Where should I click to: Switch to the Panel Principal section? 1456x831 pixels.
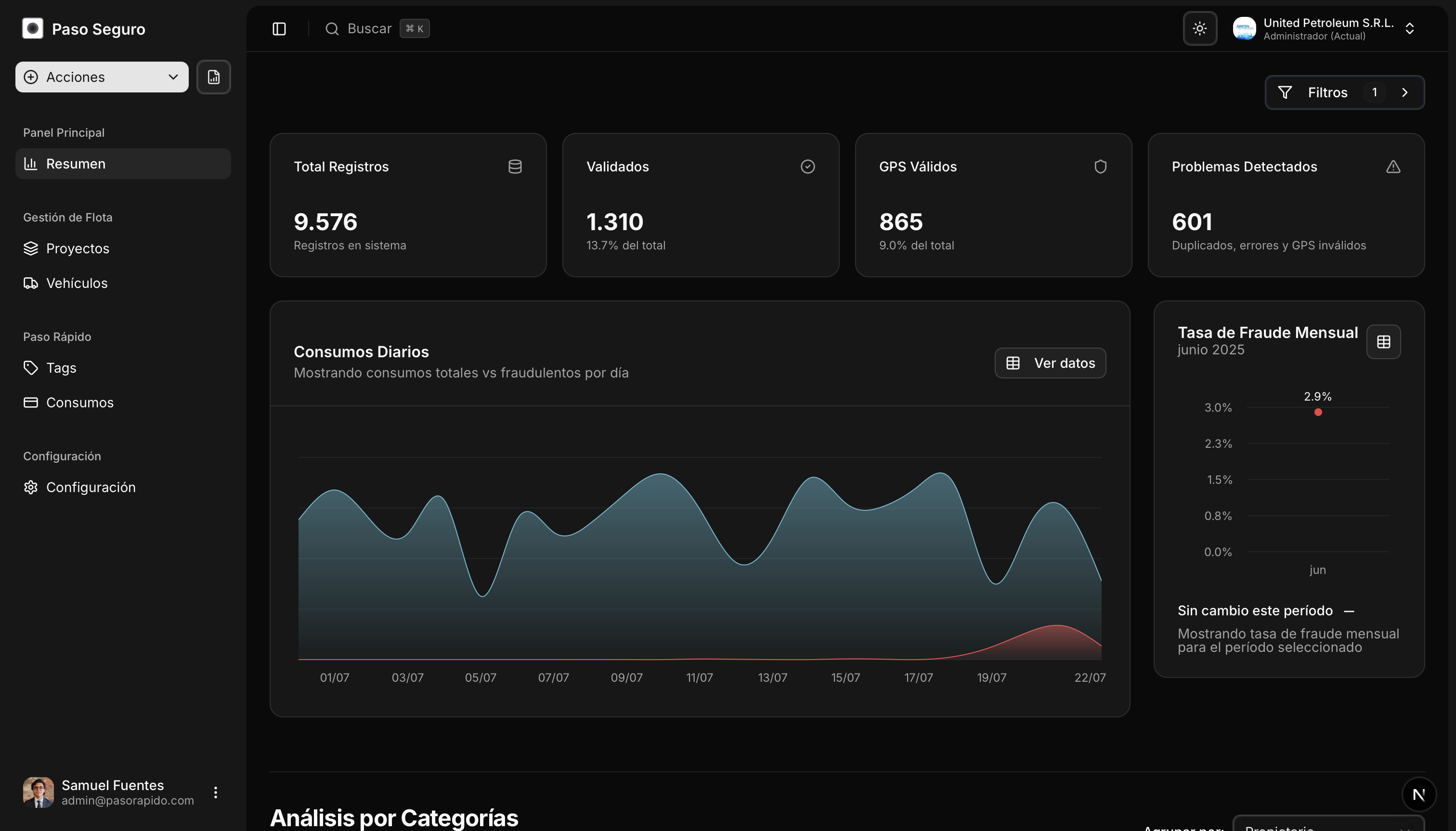[64, 132]
